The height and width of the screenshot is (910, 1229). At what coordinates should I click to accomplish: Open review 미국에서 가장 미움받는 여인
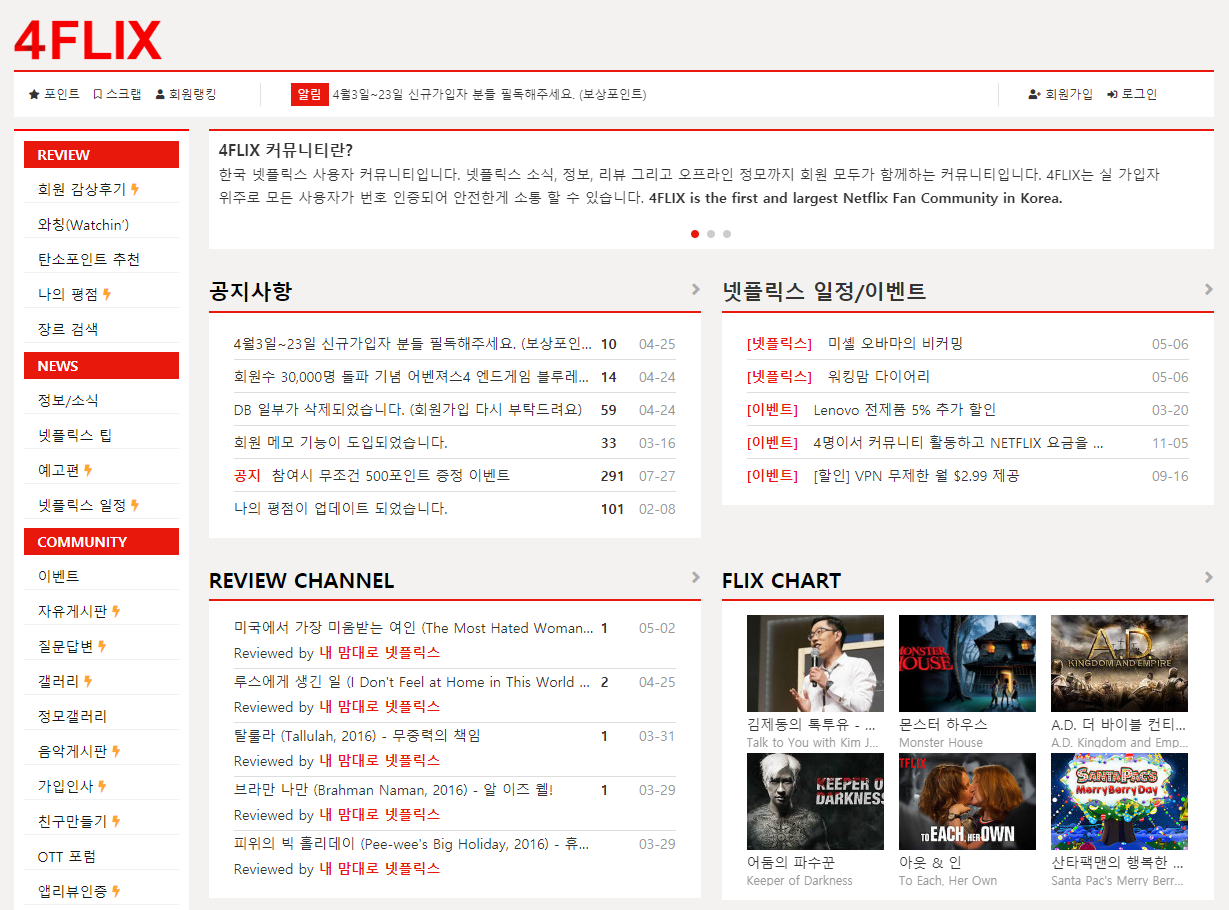pos(413,628)
